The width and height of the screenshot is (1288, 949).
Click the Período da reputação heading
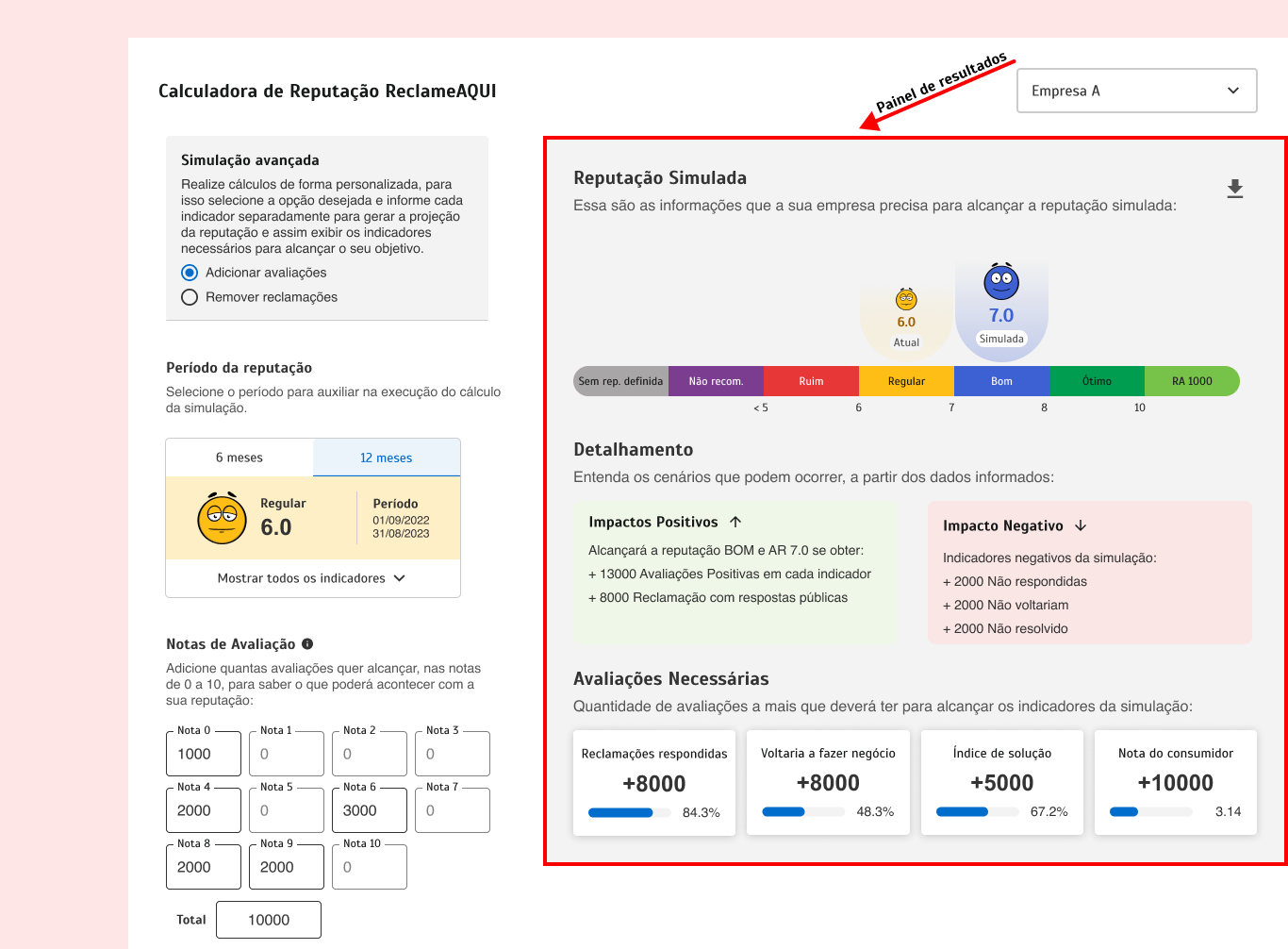[x=239, y=368]
